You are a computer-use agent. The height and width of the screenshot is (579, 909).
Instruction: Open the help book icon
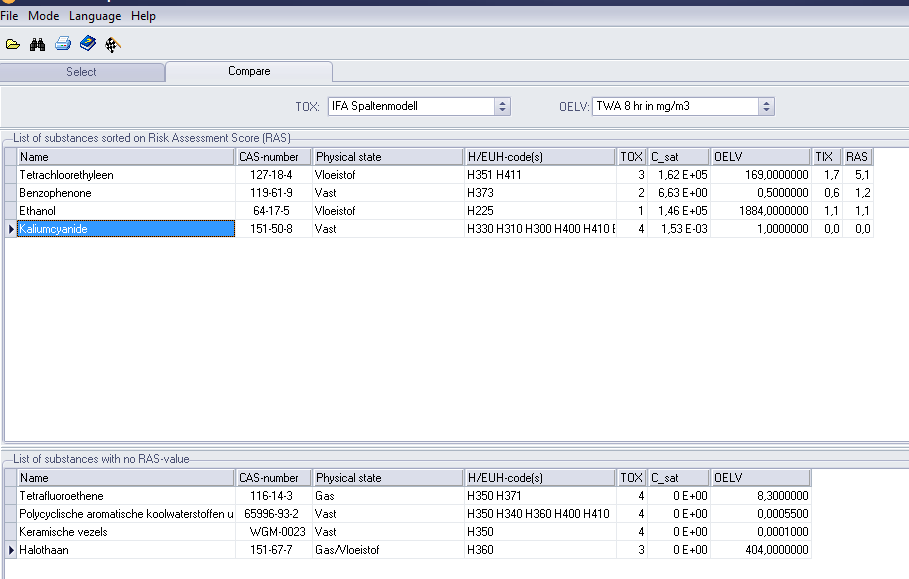pos(88,44)
